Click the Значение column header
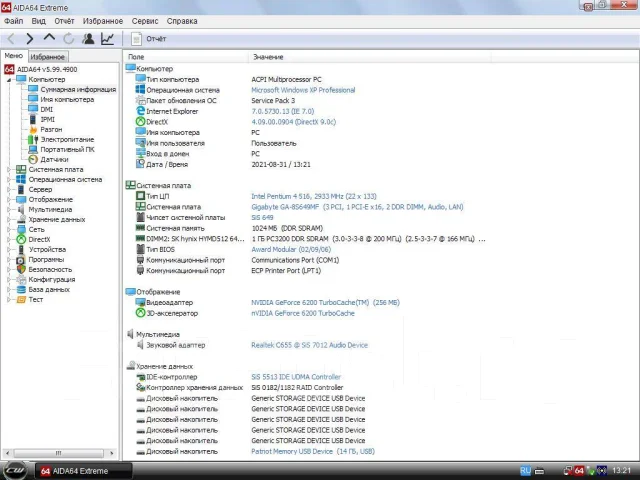This screenshot has width=640, height=480. point(369,57)
